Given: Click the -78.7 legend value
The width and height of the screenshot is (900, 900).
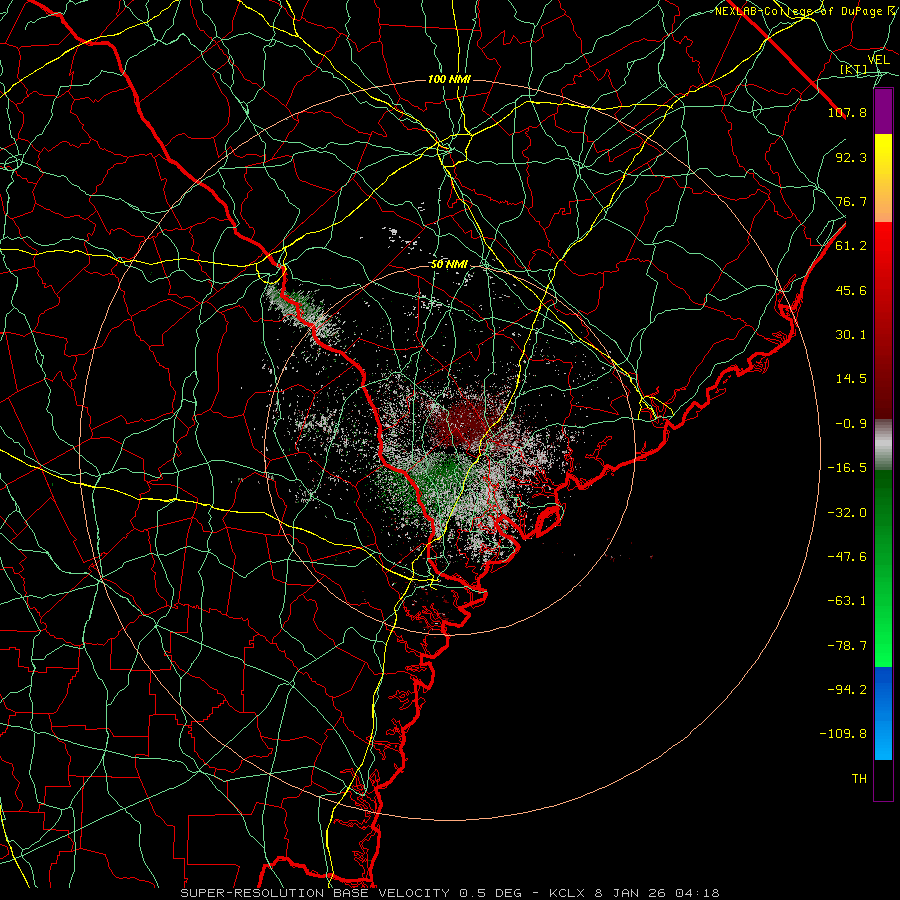Looking at the screenshot, I should click(x=847, y=646).
